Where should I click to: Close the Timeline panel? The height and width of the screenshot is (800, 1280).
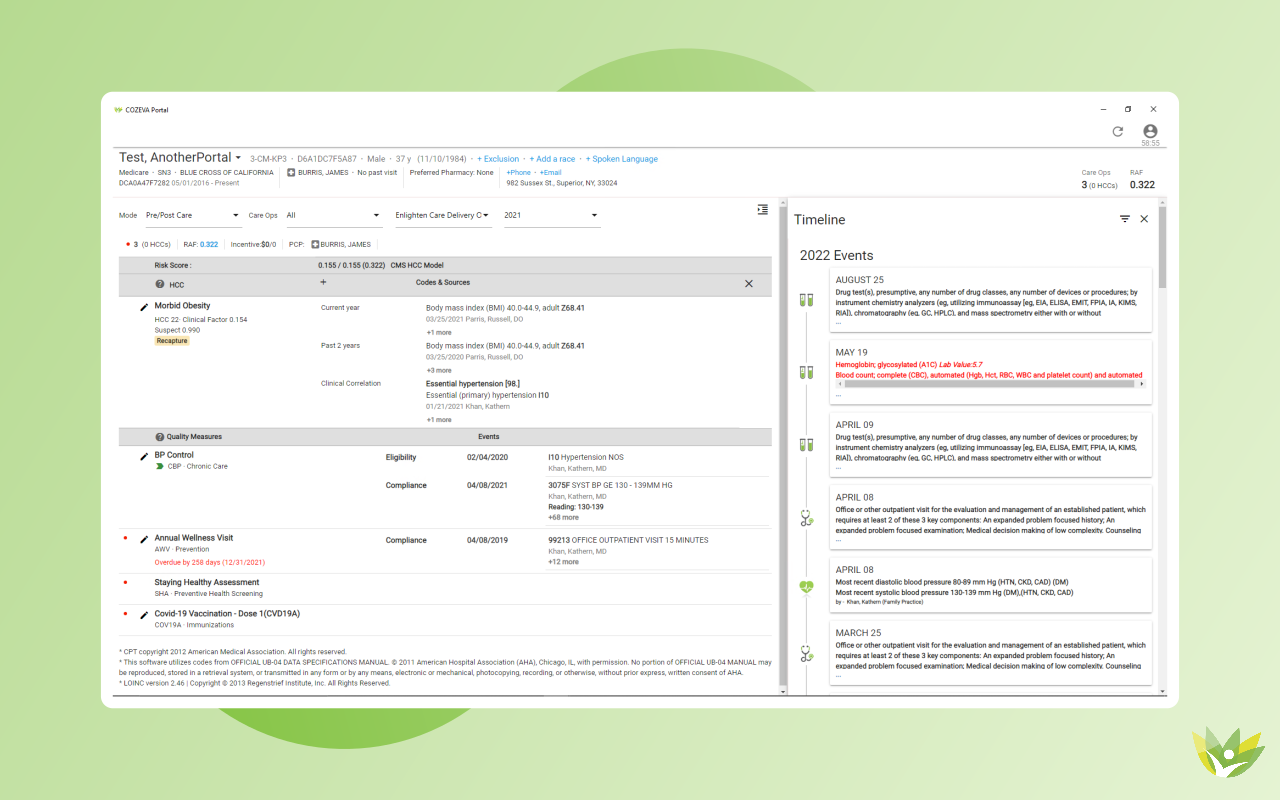click(1144, 219)
